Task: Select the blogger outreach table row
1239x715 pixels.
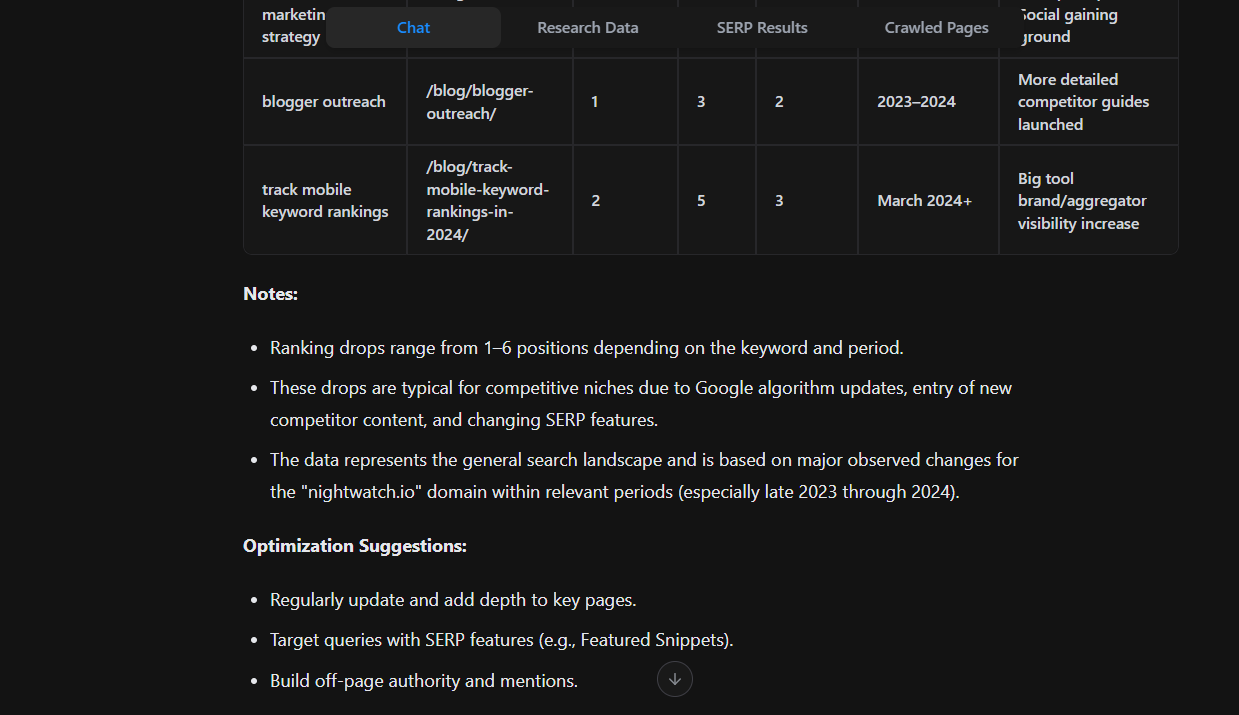Action: 323,101
